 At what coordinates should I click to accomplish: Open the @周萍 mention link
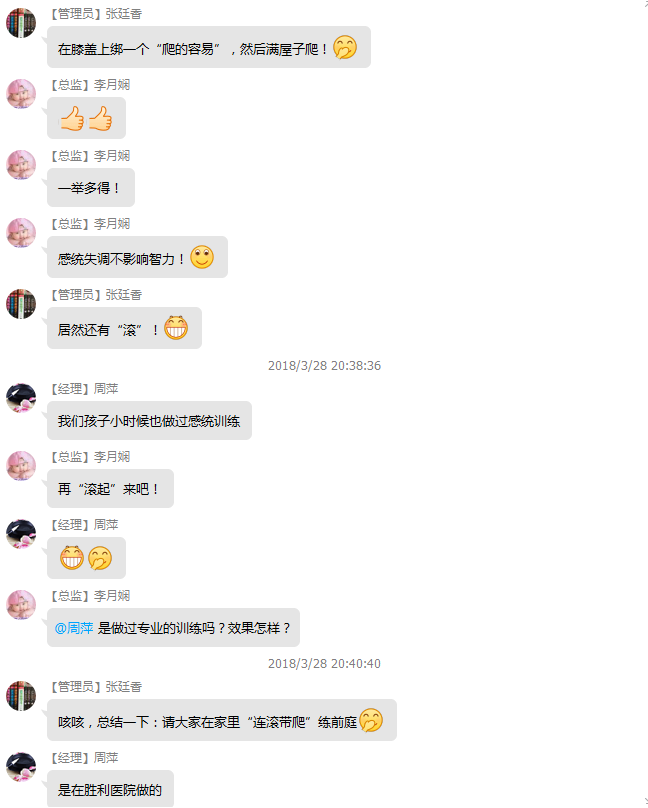[x=74, y=628]
